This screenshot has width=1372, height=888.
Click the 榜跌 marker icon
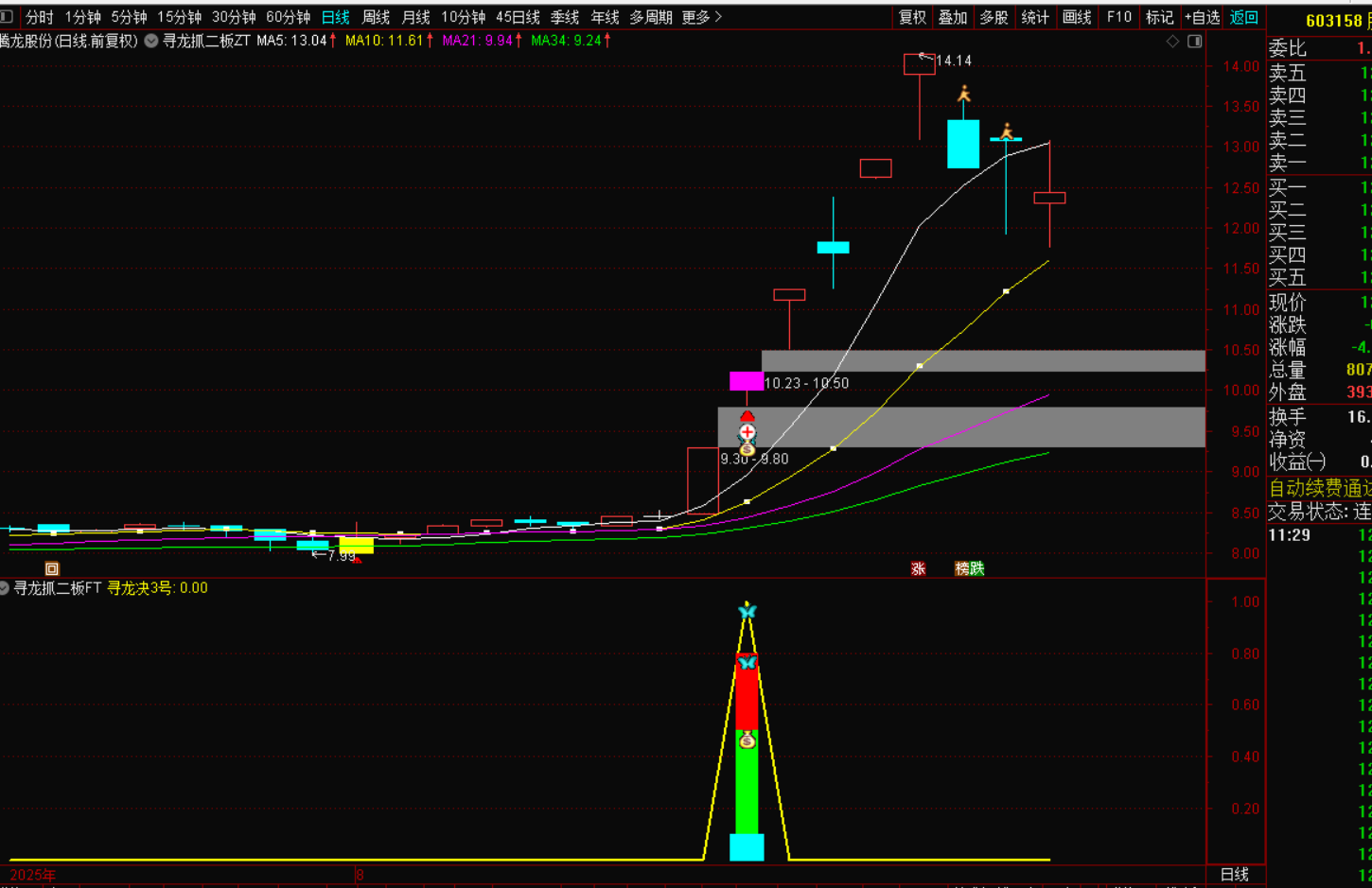[x=969, y=568]
